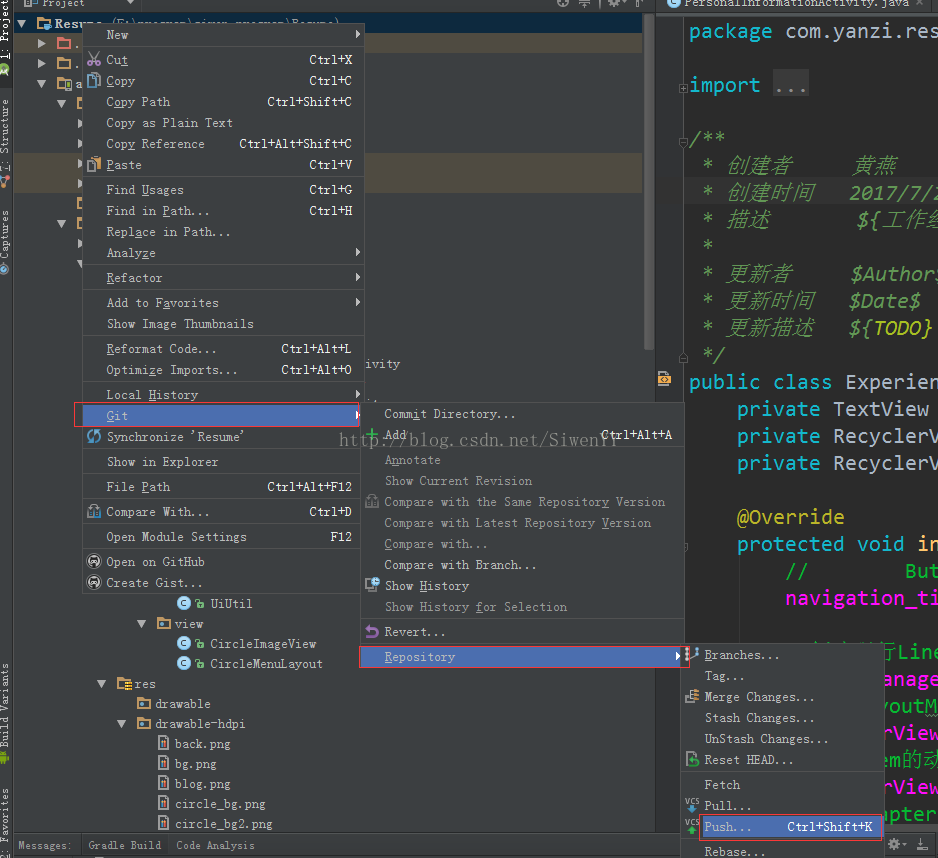Open the Local History submenu arrow
The width and height of the screenshot is (938, 858).
click(x=358, y=394)
